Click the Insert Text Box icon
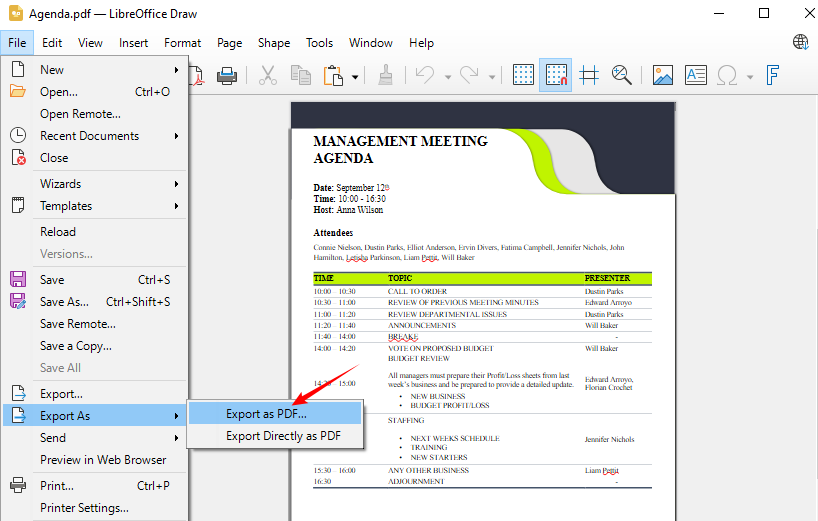Image resolution: width=818 pixels, height=521 pixels. point(696,75)
